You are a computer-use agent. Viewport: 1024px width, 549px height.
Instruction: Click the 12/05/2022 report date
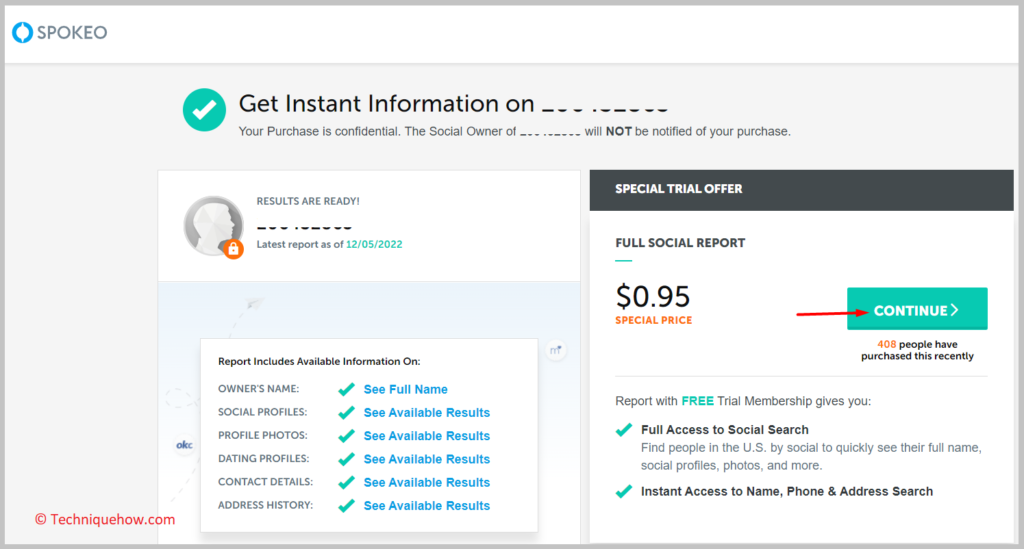click(374, 244)
